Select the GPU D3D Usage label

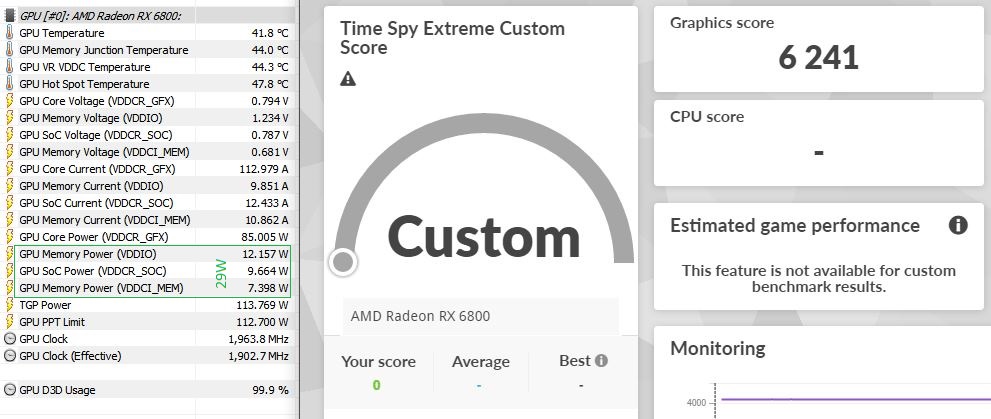click(57, 390)
